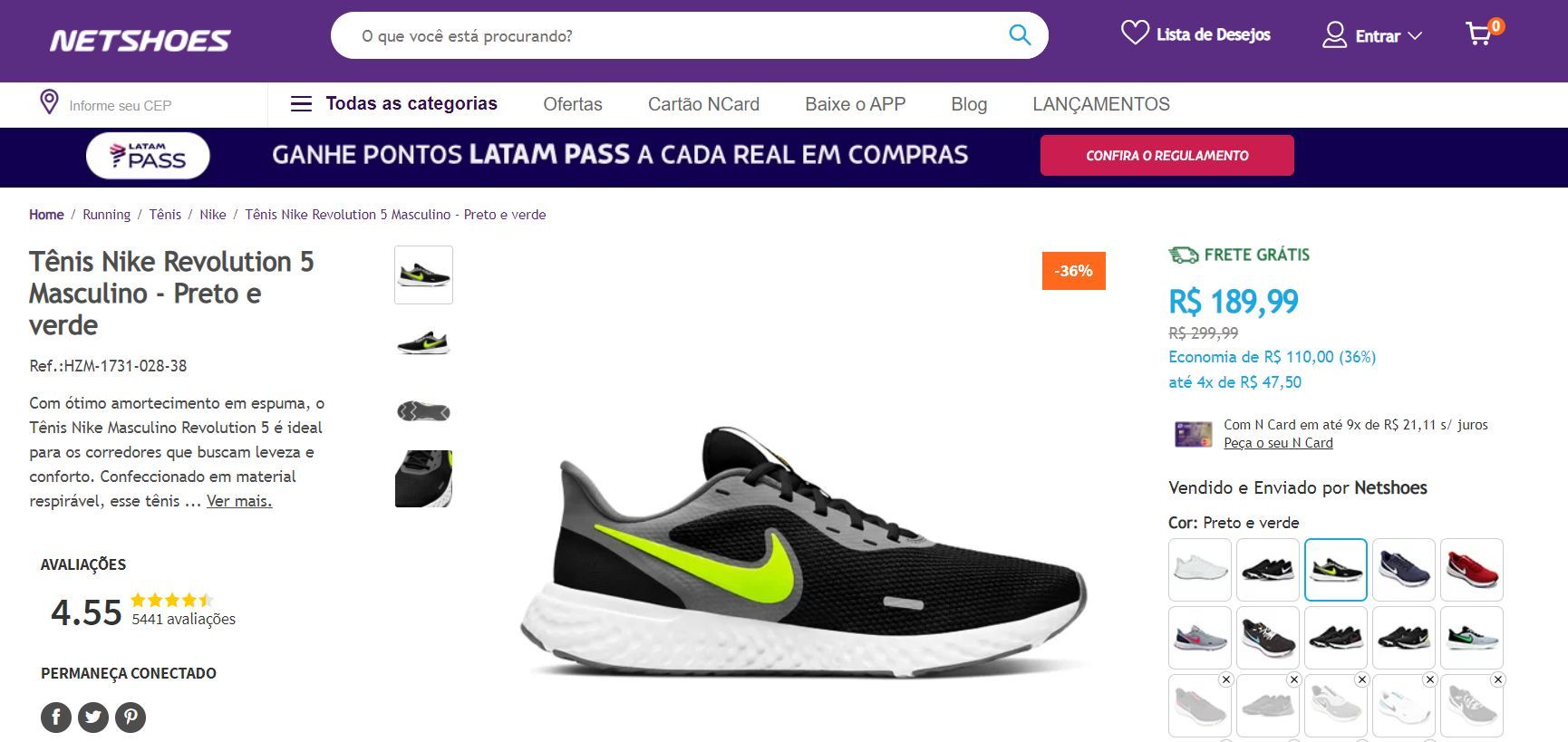This screenshot has height=742, width=1568.
Task: Click the Peça o seu N Card link
Action: coord(1278,443)
